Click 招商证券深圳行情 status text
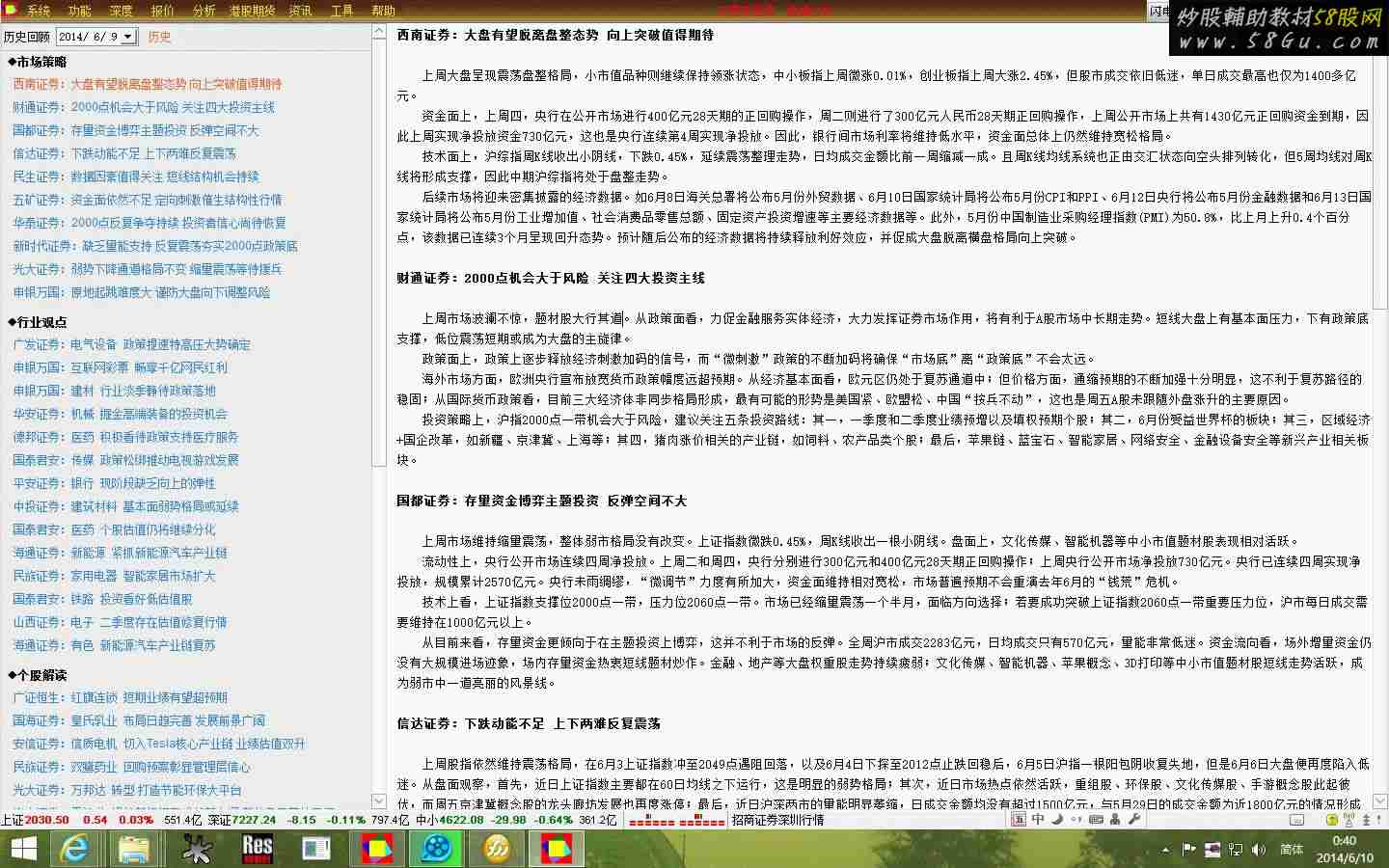This screenshot has width=1389, height=868. click(777, 820)
